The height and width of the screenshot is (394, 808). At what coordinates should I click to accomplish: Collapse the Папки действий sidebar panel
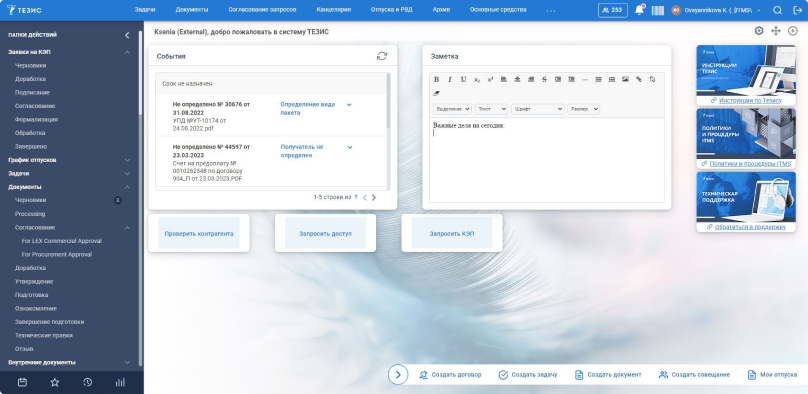(127, 35)
